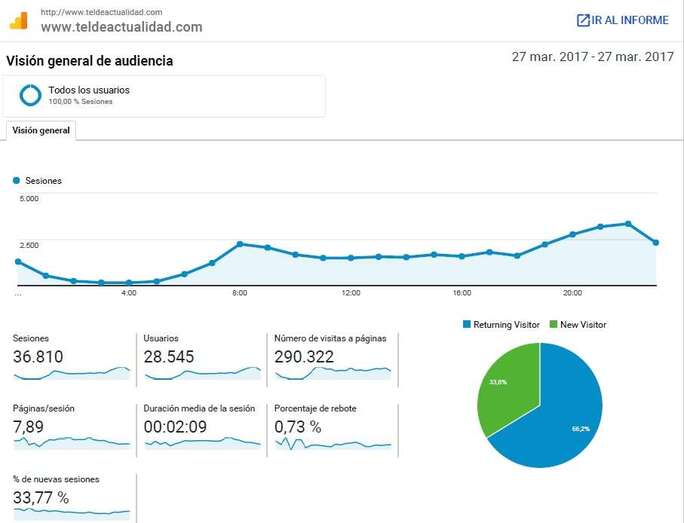Click the Sesiones legend dot on chart

coord(16,181)
